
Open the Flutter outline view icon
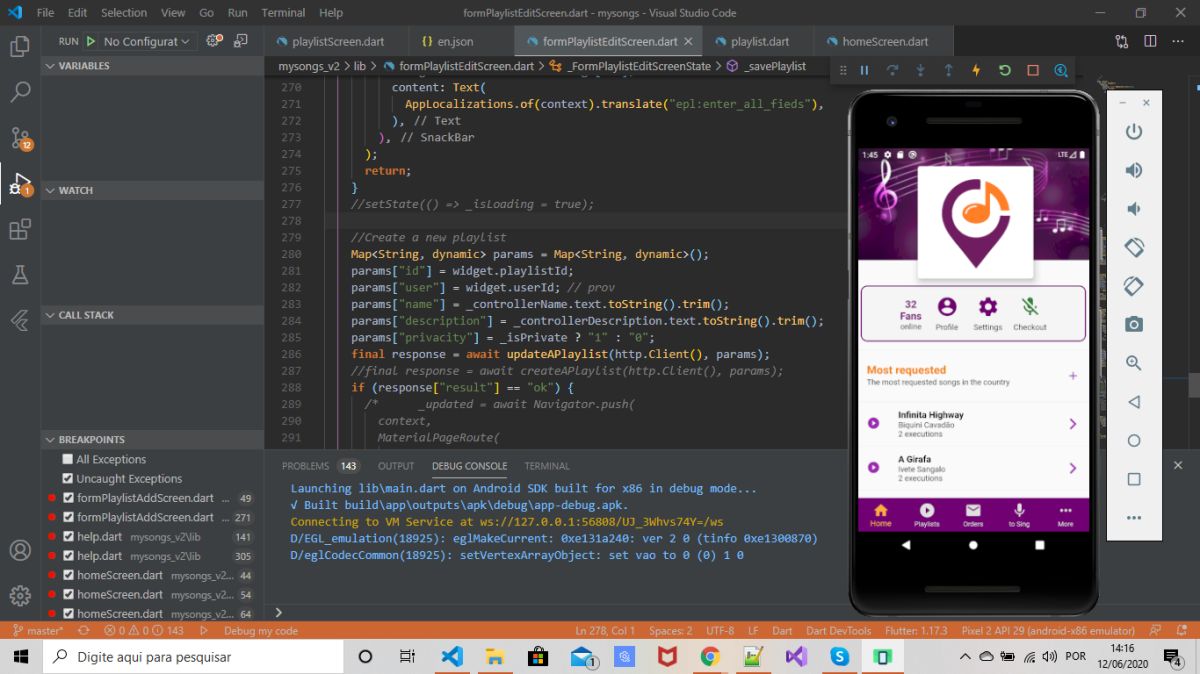click(x=20, y=320)
